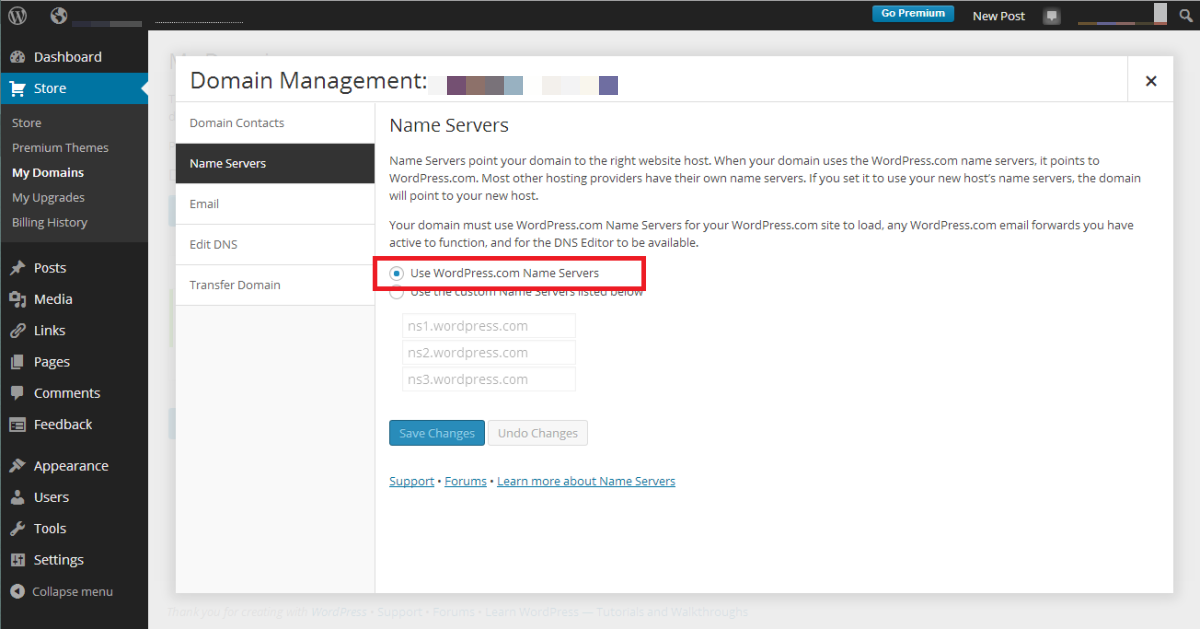Open Billing History in the sidebar
The width and height of the screenshot is (1200, 629).
pos(50,223)
